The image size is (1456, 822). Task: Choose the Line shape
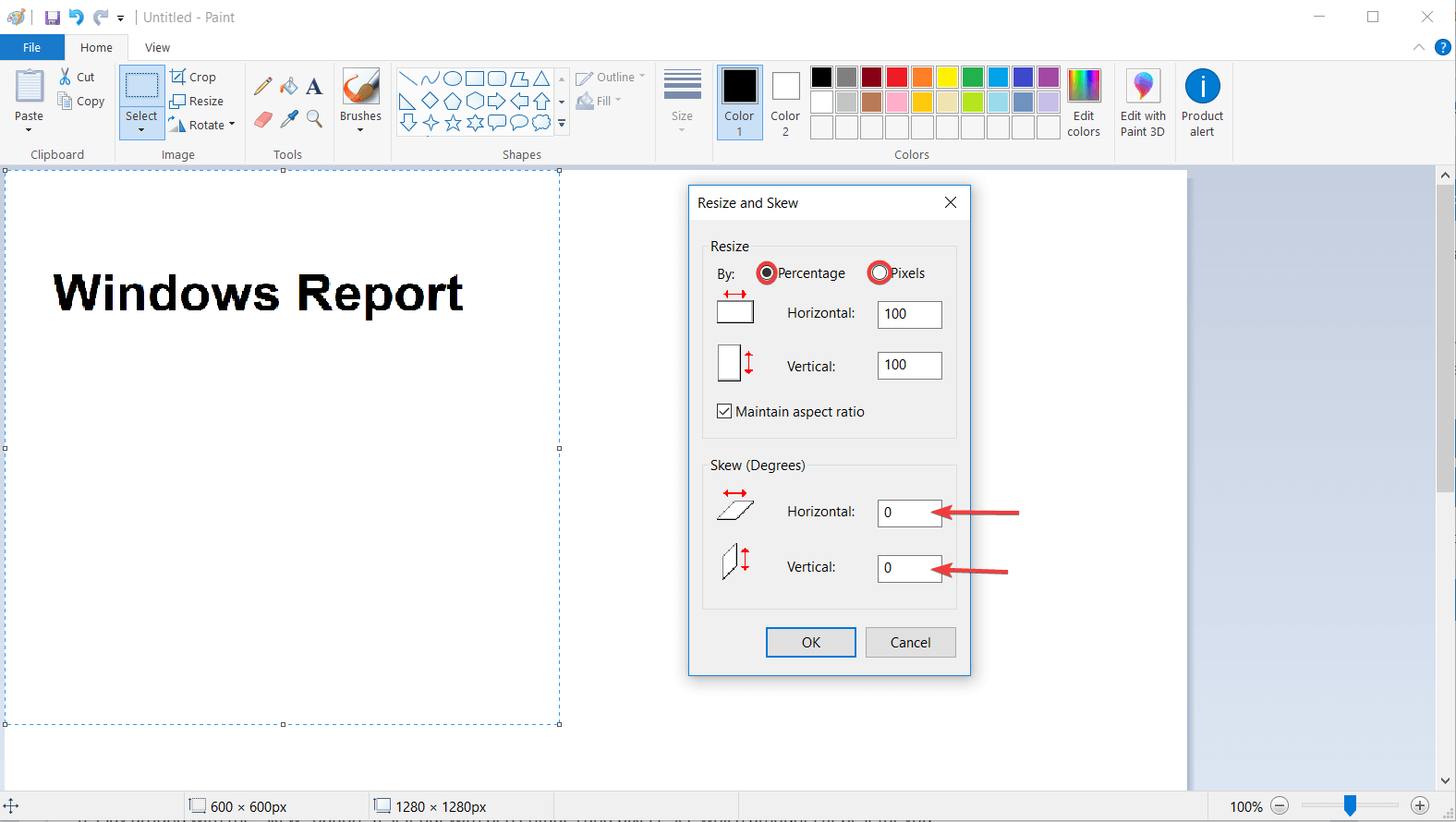click(x=407, y=79)
